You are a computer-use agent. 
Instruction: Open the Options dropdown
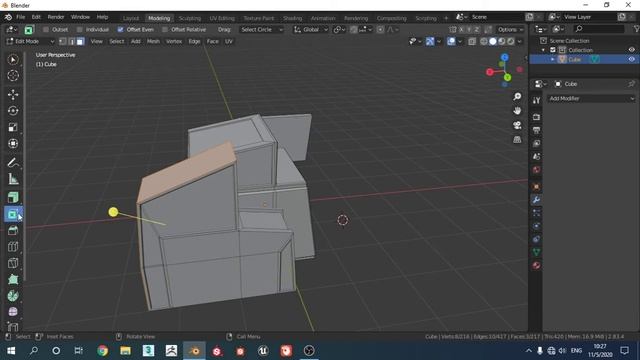[x=510, y=29]
